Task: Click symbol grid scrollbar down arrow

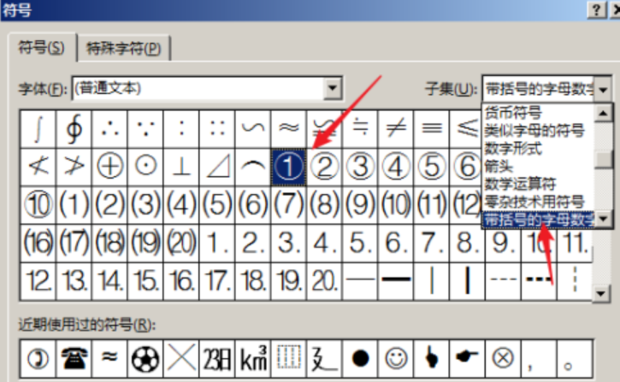Action: click(x=601, y=293)
